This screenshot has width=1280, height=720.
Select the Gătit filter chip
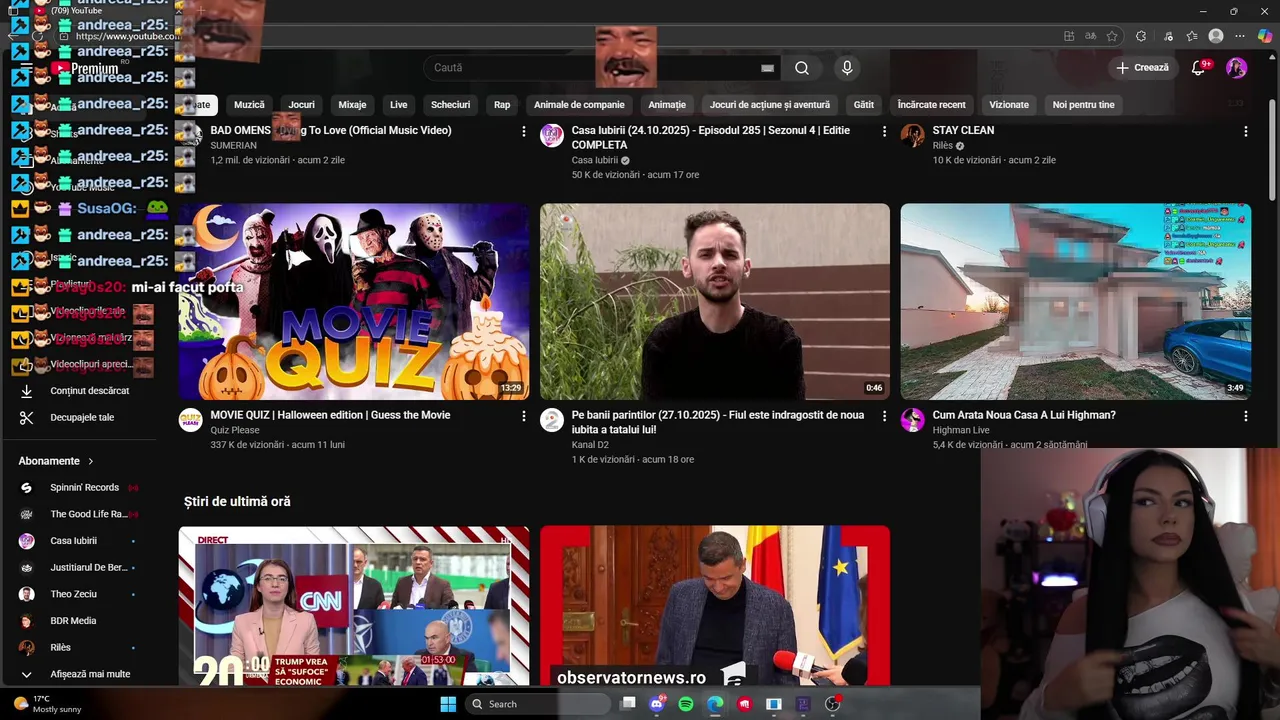click(x=864, y=105)
